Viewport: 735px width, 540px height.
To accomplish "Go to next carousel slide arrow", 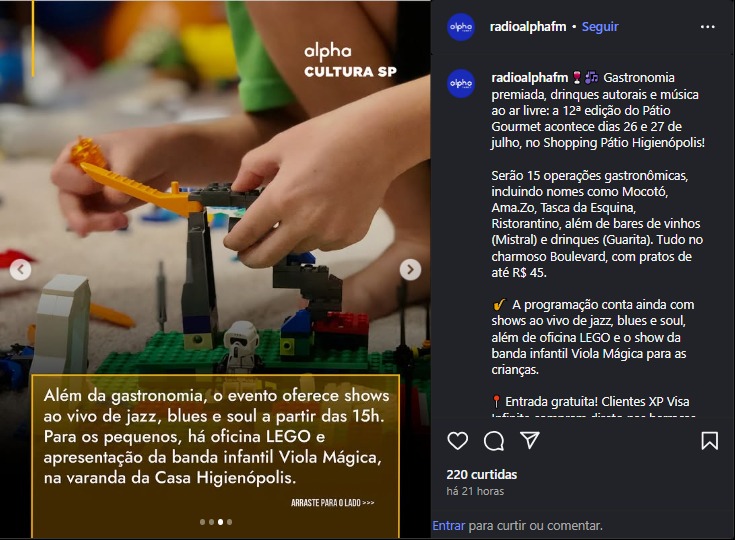I will (410, 270).
